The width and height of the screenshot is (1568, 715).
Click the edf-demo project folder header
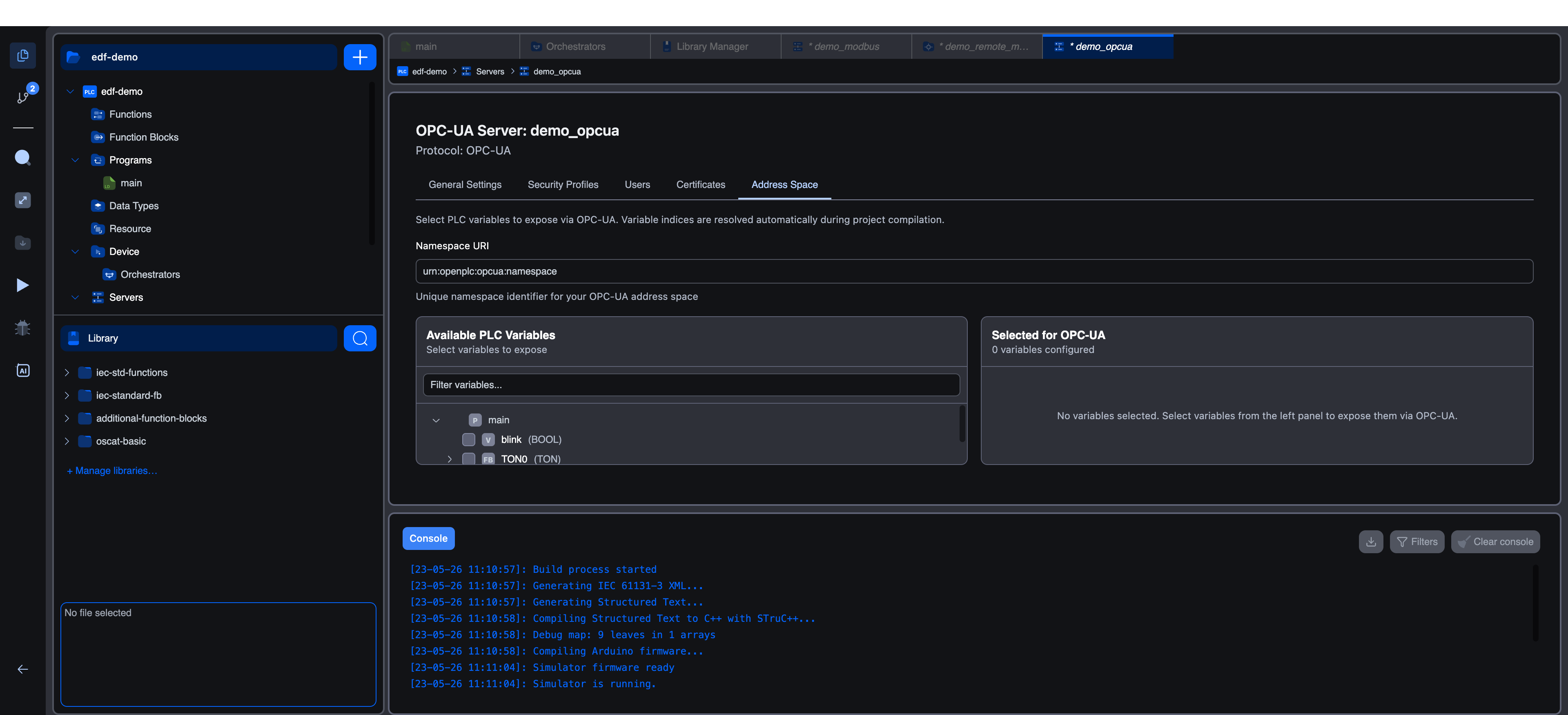pyautogui.click(x=199, y=57)
